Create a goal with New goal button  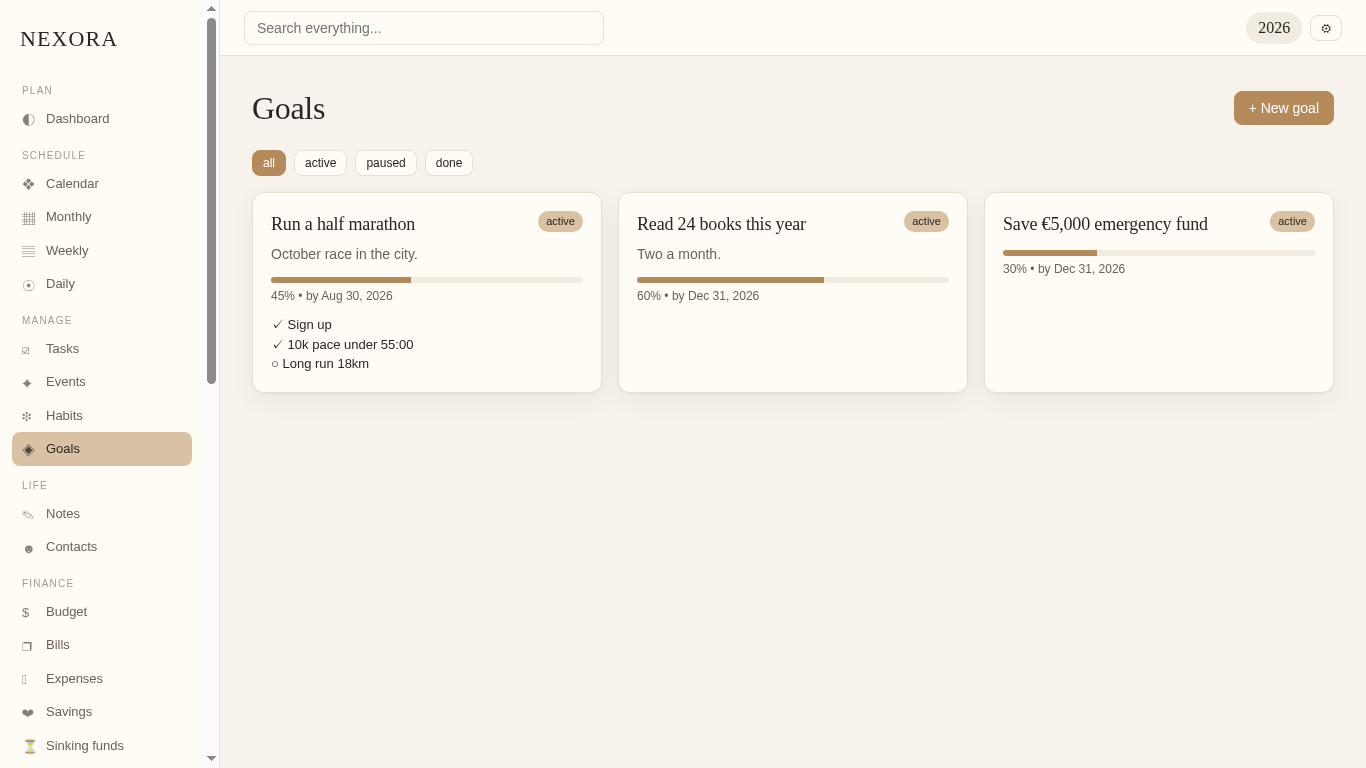[x=1284, y=108]
